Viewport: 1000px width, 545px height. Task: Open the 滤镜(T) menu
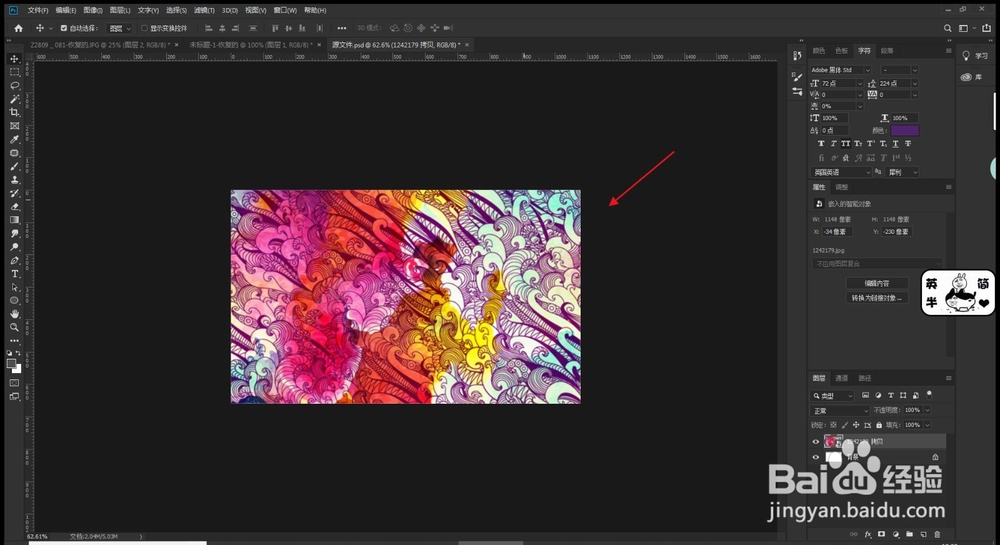tap(204, 10)
